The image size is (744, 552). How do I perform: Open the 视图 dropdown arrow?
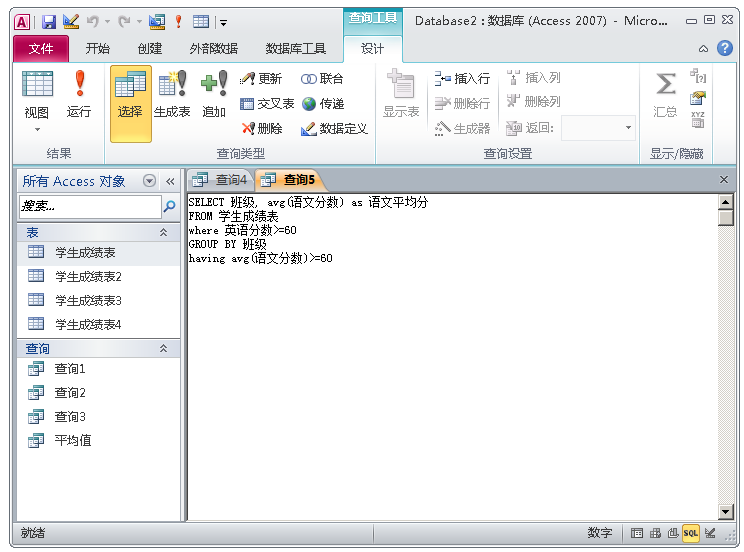point(37,130)
